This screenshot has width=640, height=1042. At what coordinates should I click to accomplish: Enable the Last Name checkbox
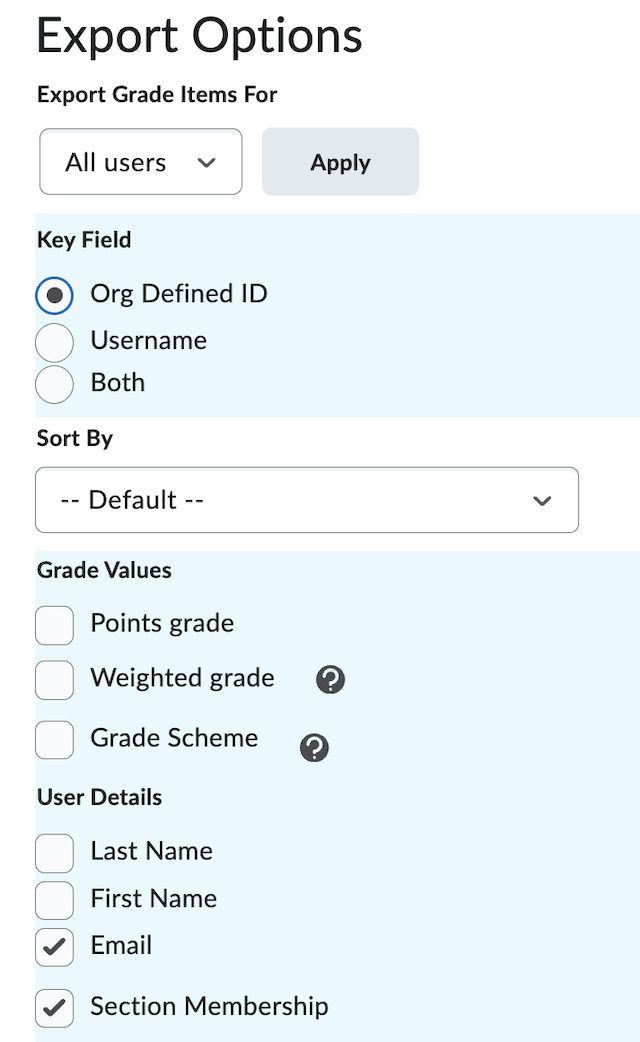point(54,853)
